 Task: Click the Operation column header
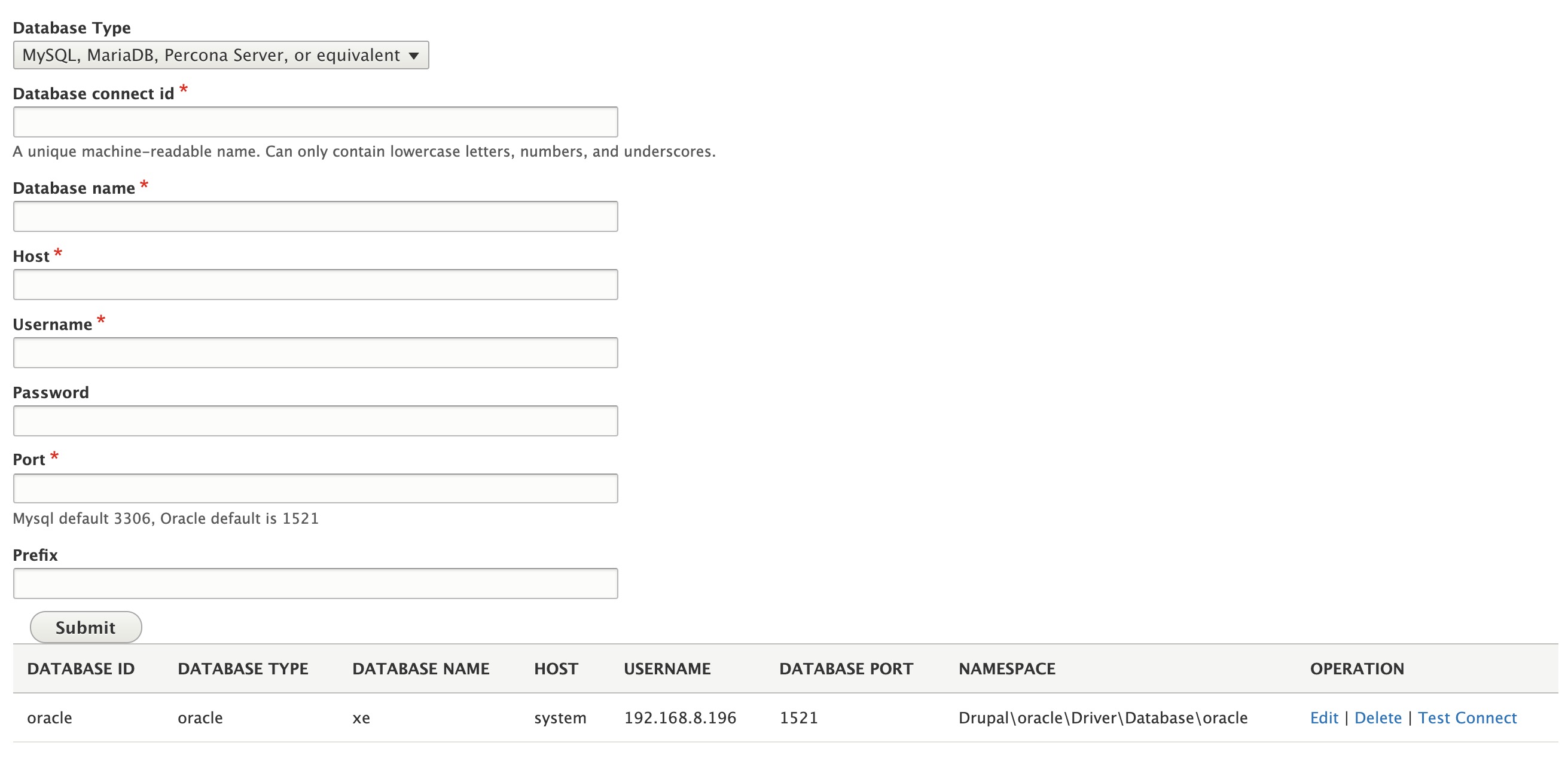click(x=1357, y=669)
